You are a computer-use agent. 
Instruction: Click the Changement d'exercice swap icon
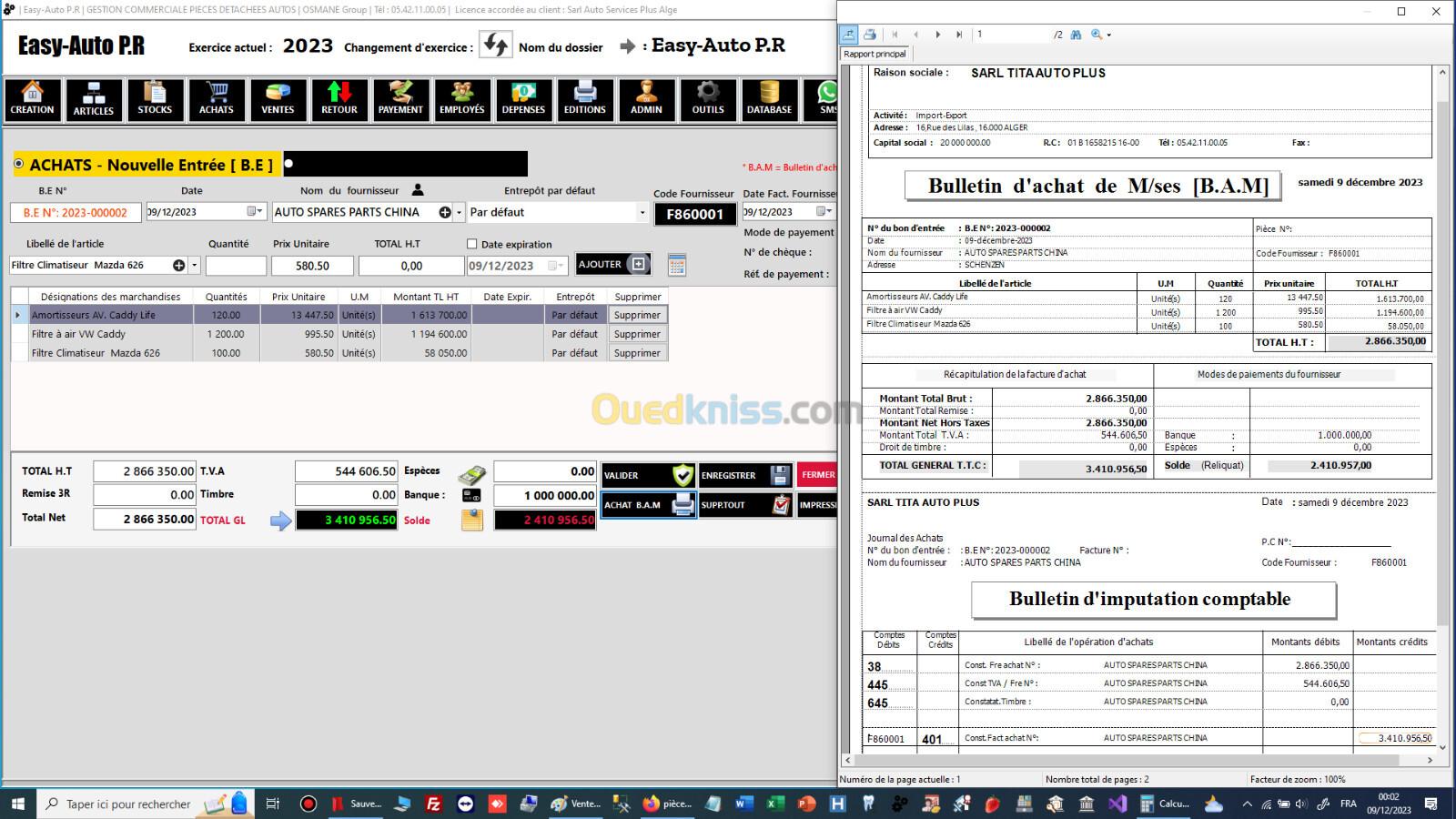tap(496, 45)
